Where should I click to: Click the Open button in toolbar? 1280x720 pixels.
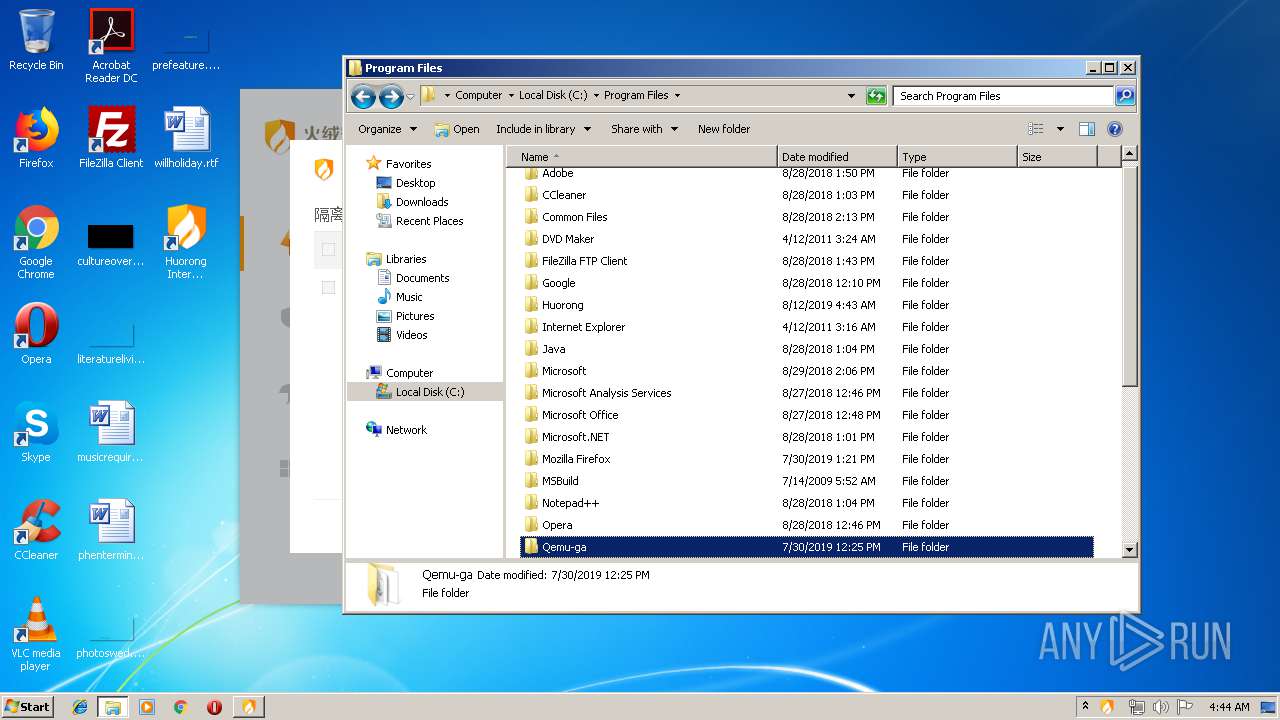(457, 129)
